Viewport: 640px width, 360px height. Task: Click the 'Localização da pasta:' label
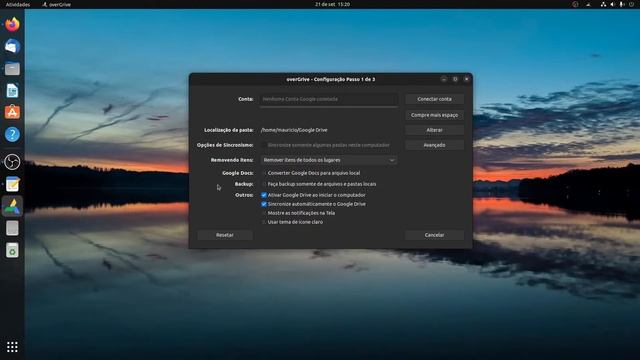coord(229,130)
